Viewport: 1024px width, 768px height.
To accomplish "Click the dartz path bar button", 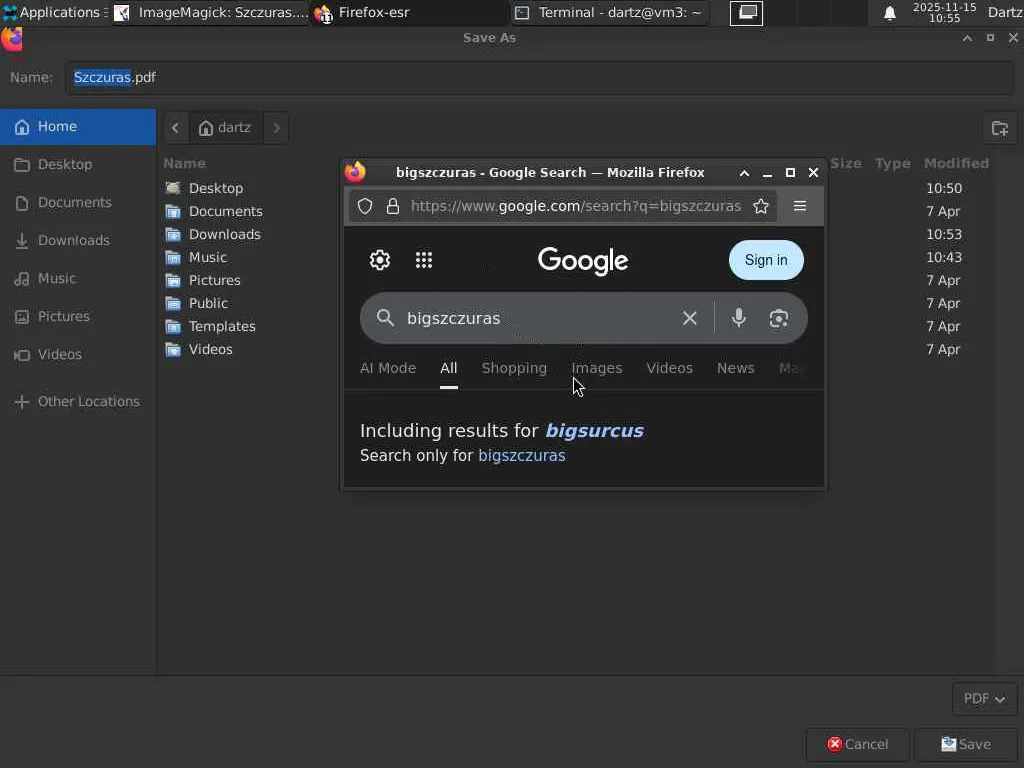I will [x=225, y=128].
